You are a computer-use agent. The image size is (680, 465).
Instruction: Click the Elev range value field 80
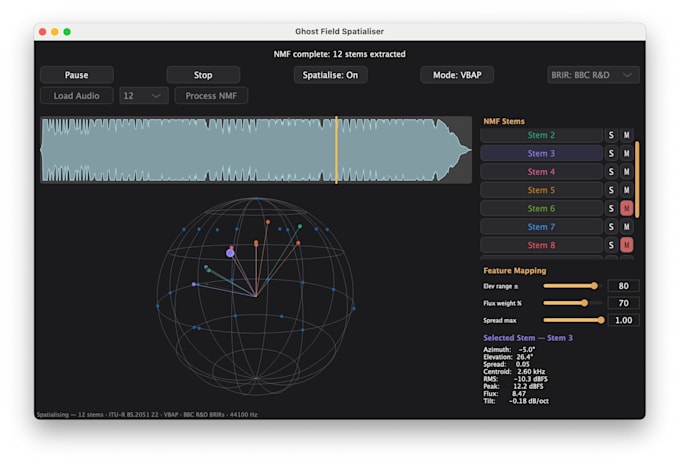click(x=623, y=286)
